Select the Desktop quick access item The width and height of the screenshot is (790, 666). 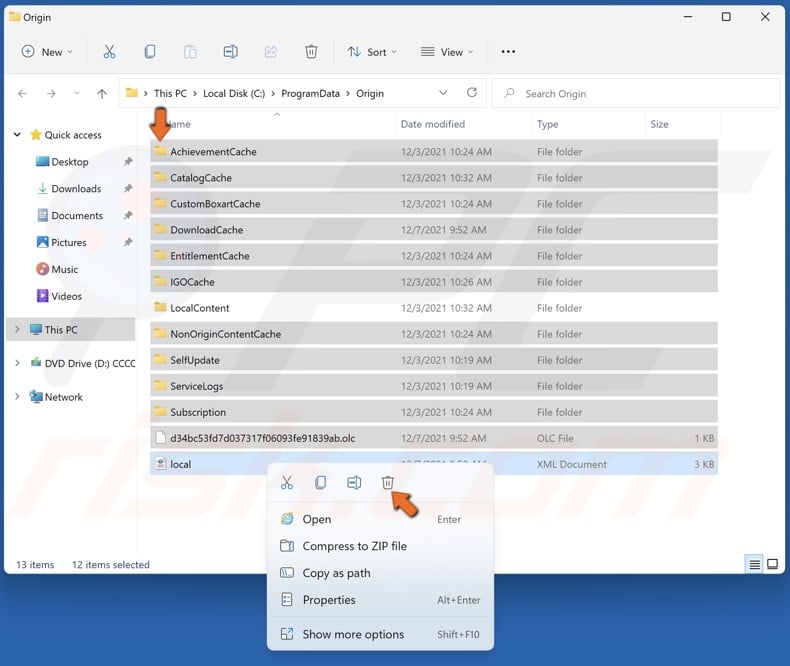tap(70, 162)
